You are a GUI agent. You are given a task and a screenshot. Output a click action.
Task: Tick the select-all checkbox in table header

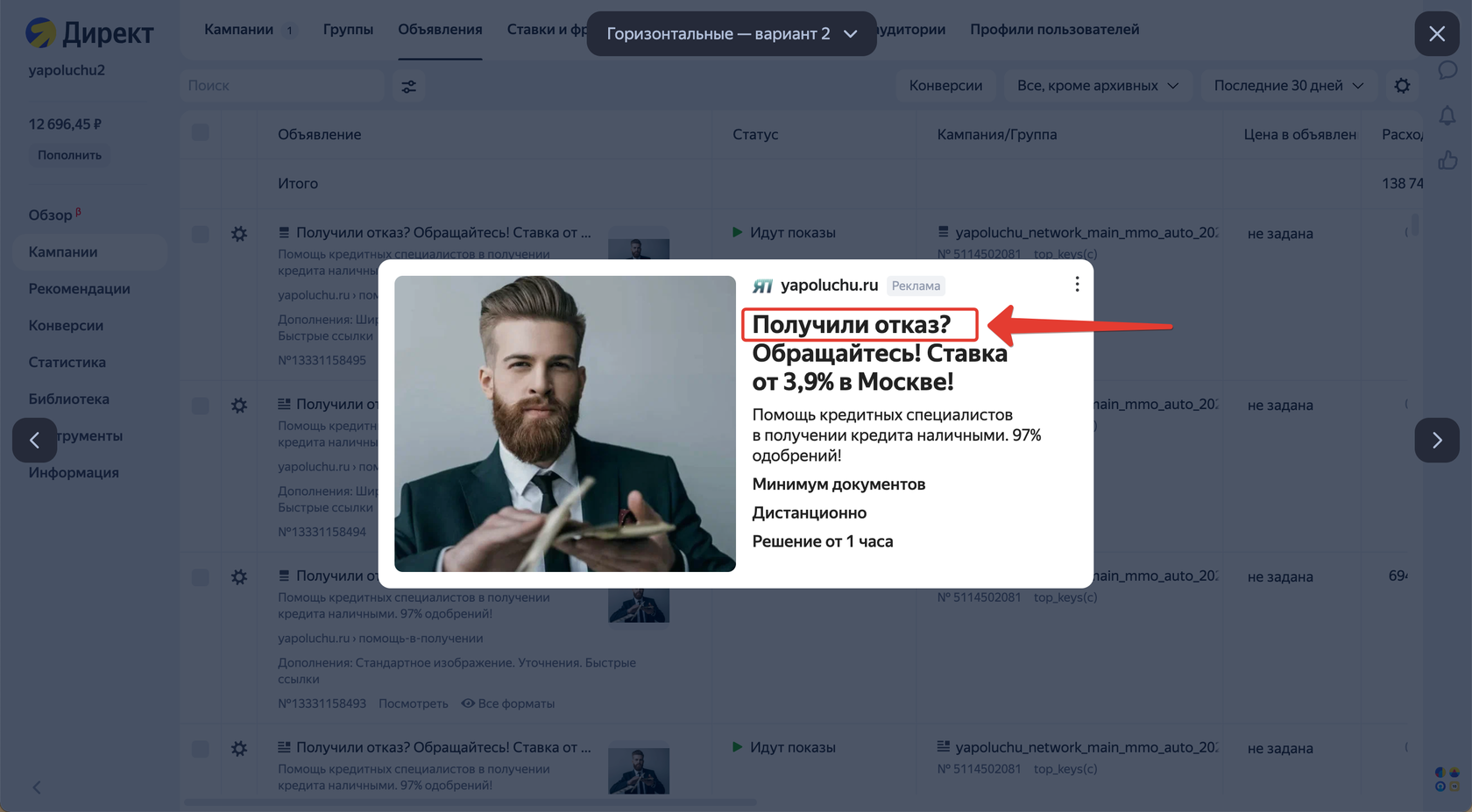click(201, 133)
